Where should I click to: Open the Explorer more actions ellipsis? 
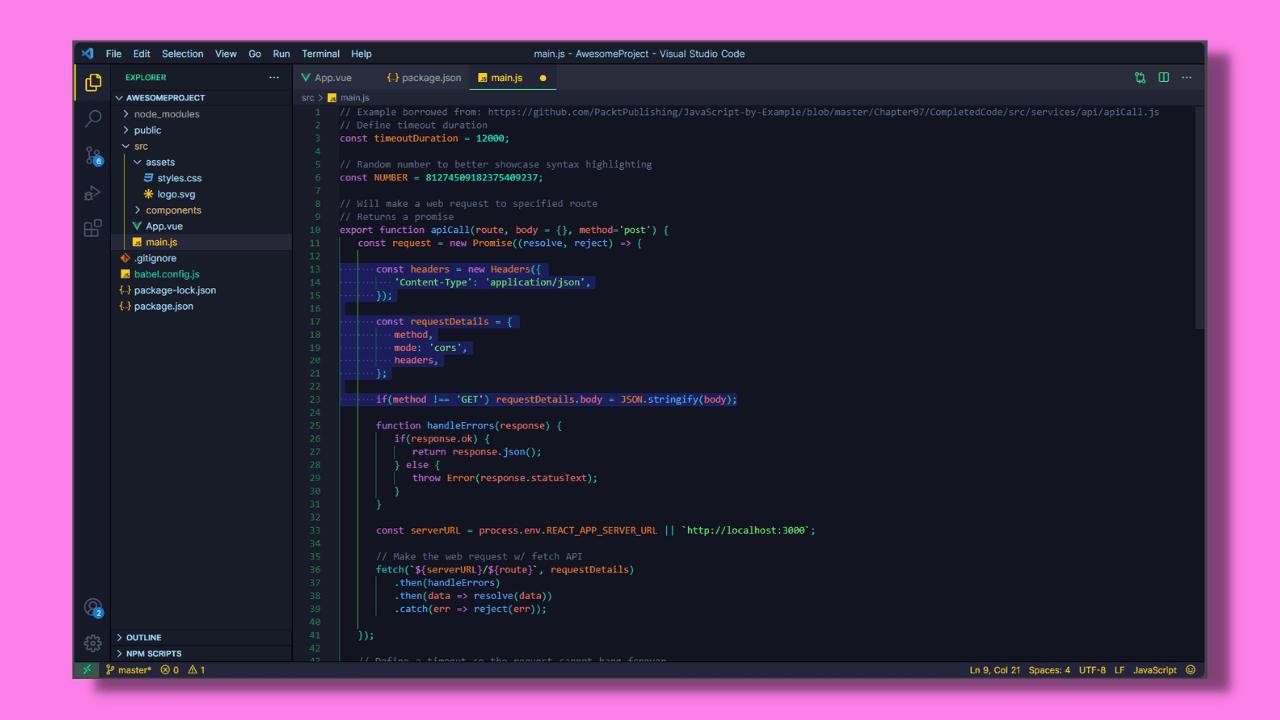coord(274,77)
